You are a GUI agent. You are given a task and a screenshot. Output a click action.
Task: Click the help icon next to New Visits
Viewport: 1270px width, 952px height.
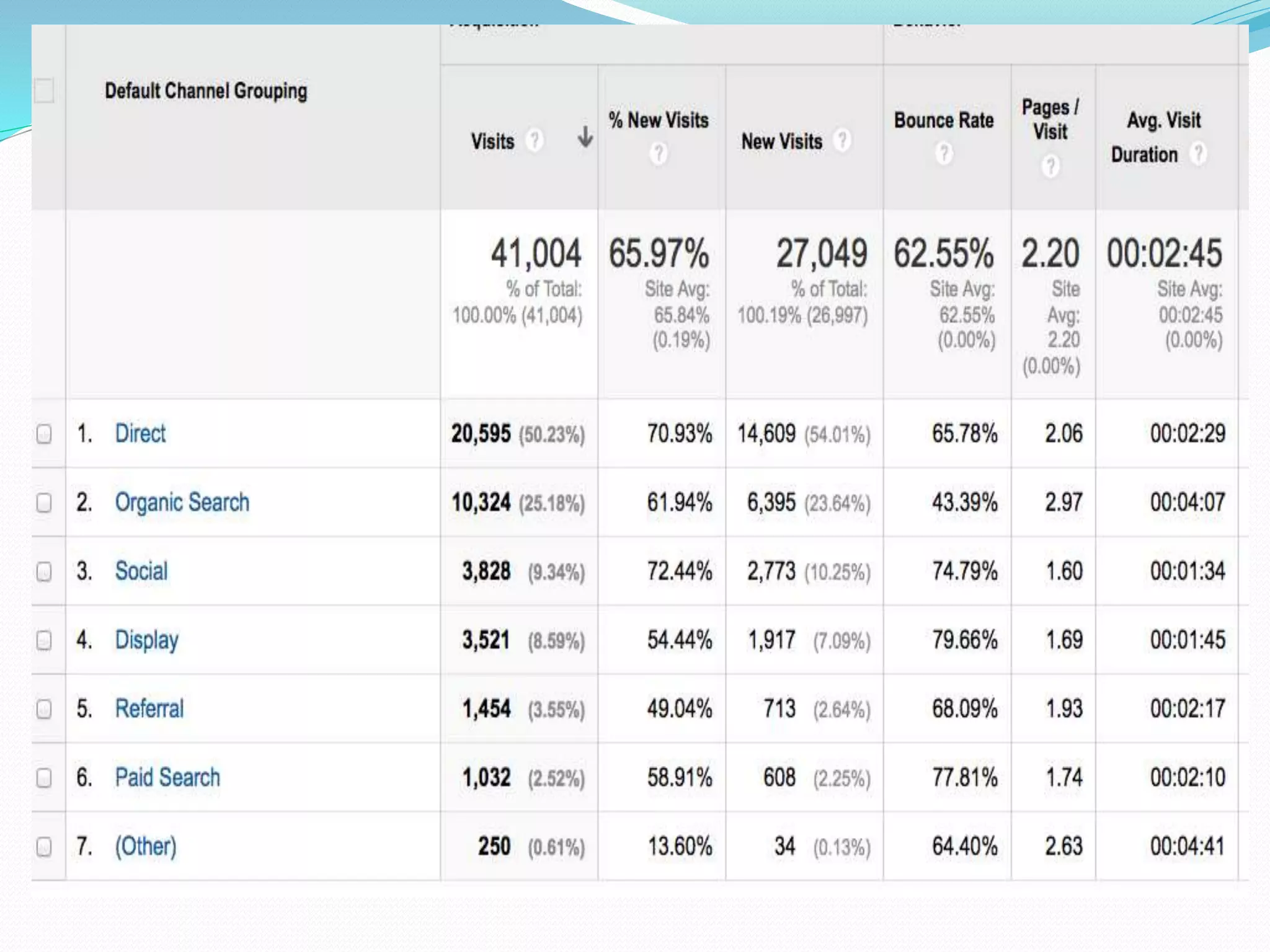pyautogui.click(x=841, y=140)
